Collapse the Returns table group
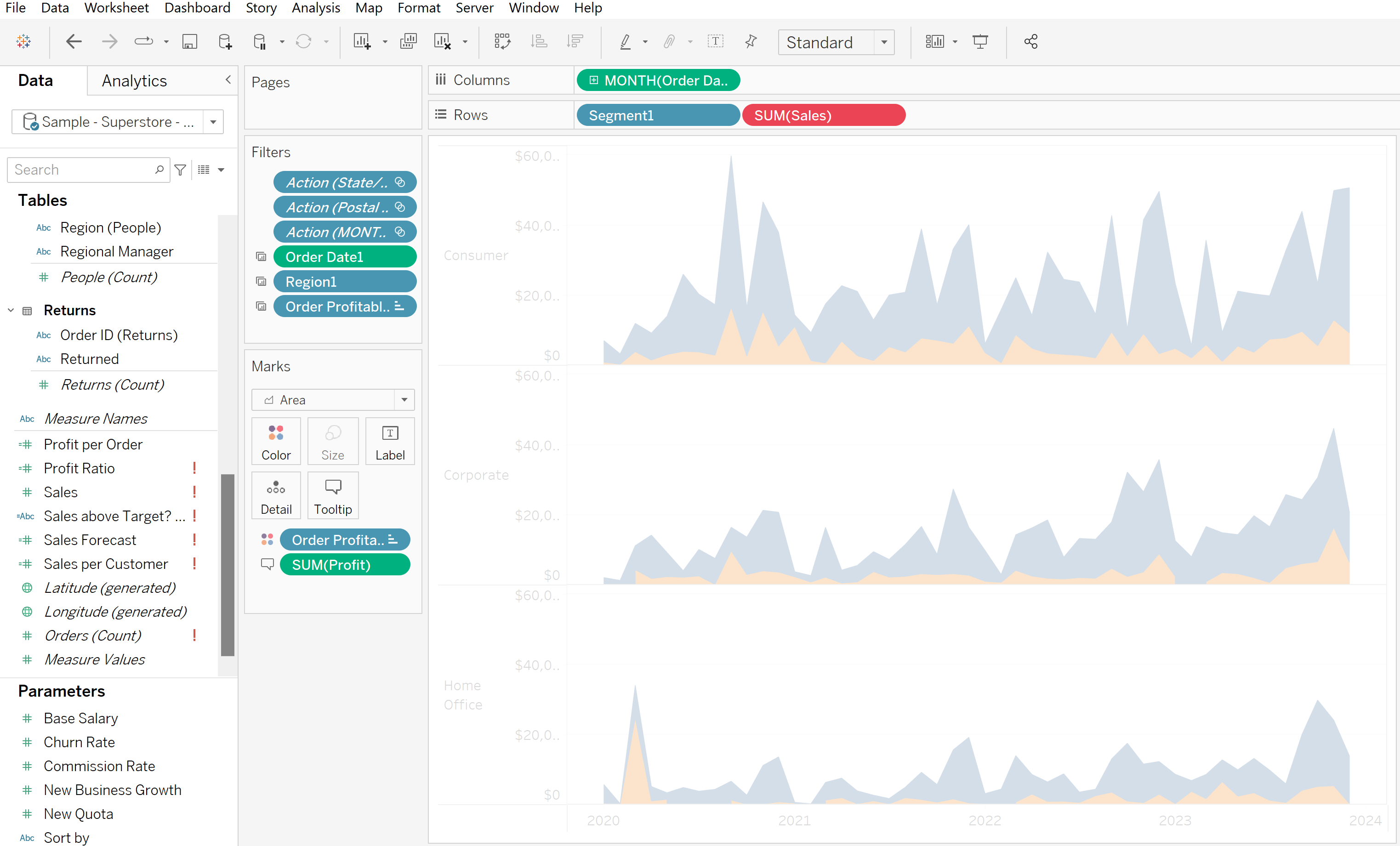This screenshot has height=846, width=1400. coord(11,310)
